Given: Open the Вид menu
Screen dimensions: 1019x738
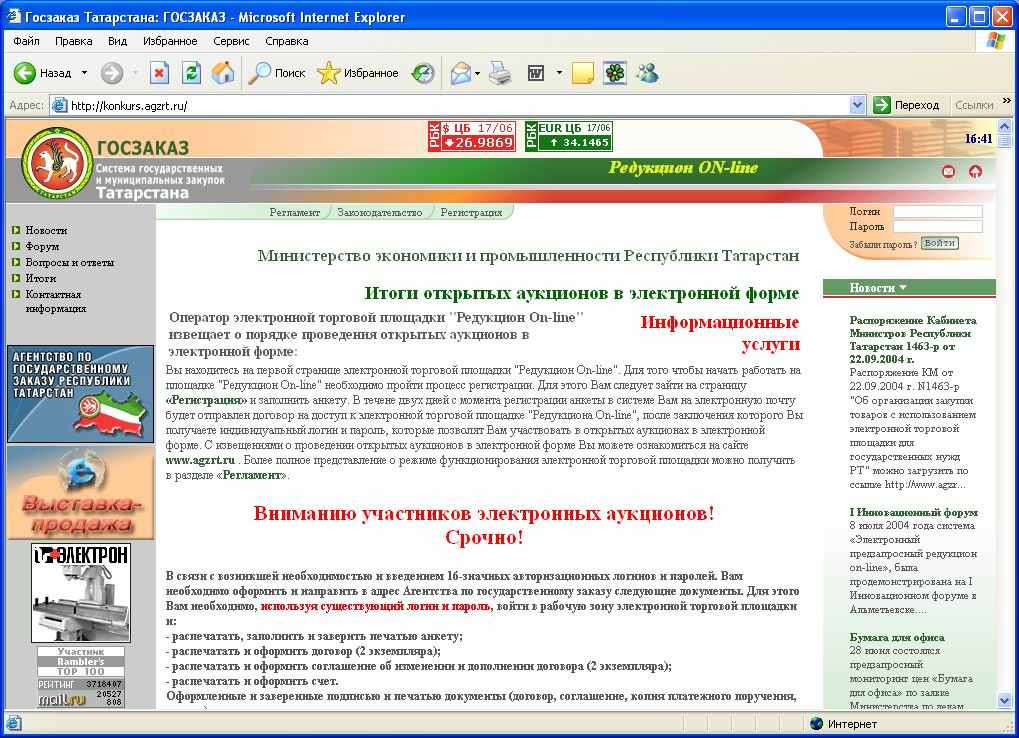Looking at the screenshot, I should 117,41.
